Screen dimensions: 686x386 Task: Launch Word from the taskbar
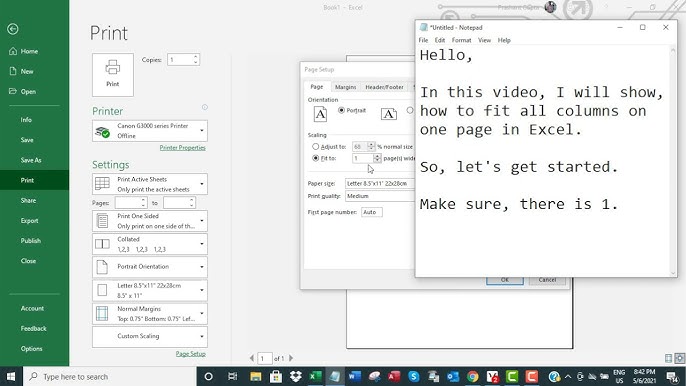coord(354,376)
